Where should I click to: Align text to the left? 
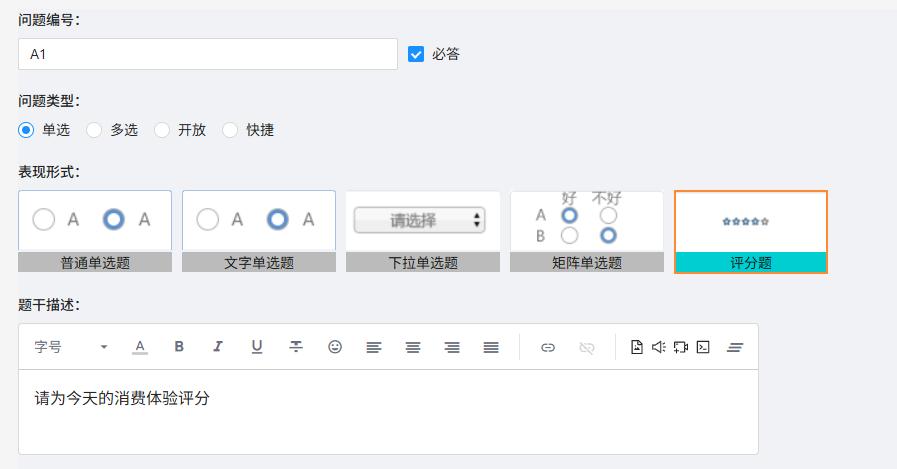(374, 347)
